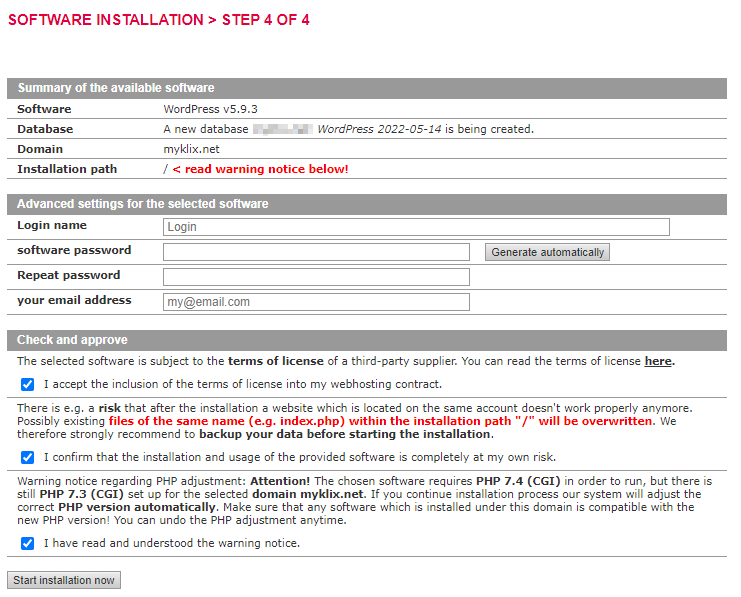741x597 pixels.
Task: Focus the software password field
Action: point(316,252)
